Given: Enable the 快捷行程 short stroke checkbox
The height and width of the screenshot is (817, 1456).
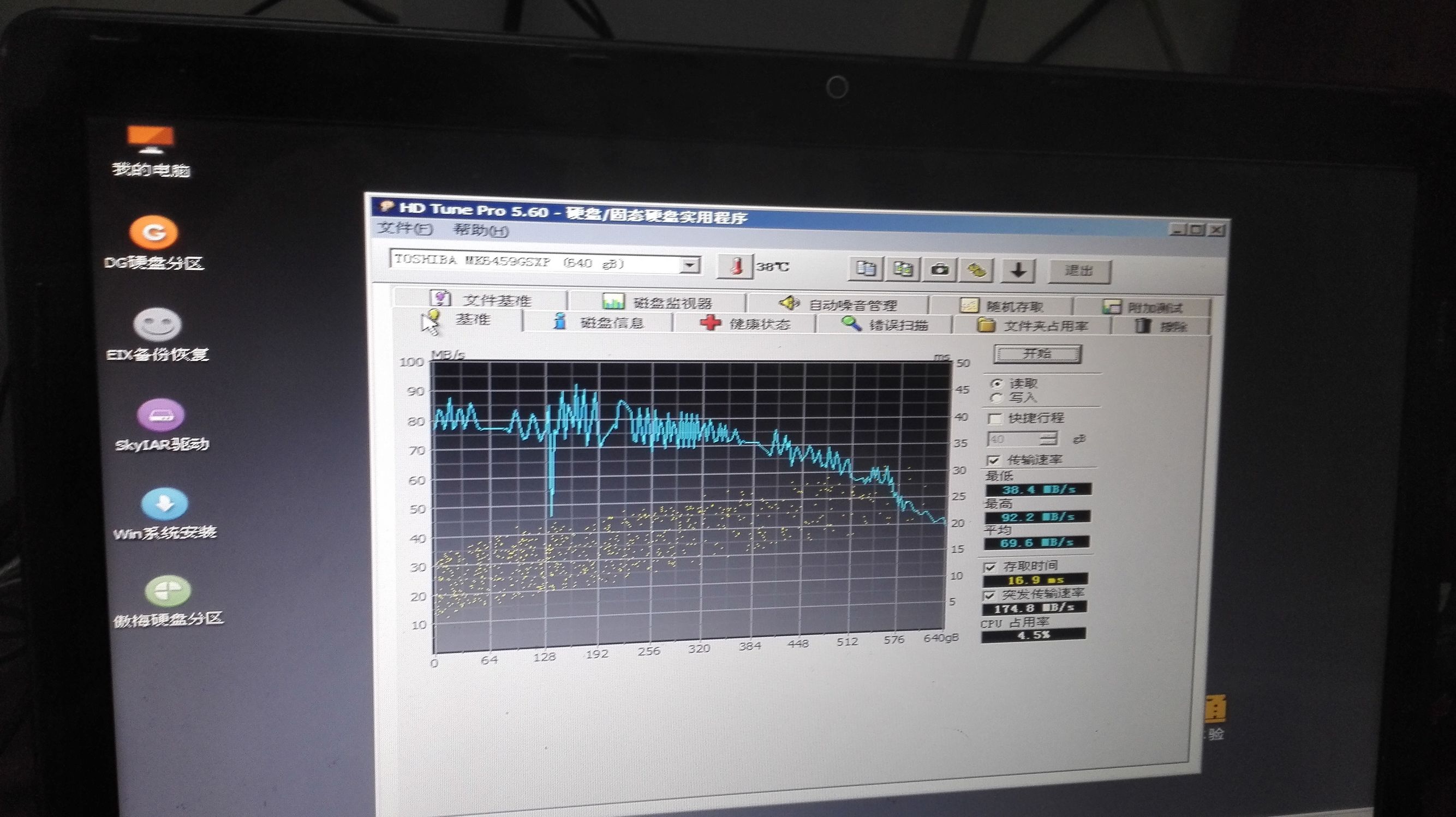Looking at the screenshot, I should pyautogui.click(x=995, y=419).
